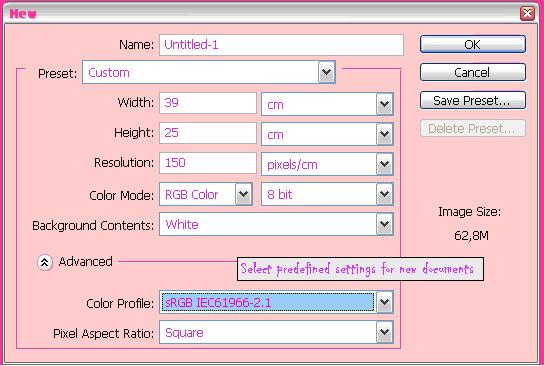Click Save Preset... button
Image resolution: width=544 pixels, height=366 pixels.
pos(473,101)
